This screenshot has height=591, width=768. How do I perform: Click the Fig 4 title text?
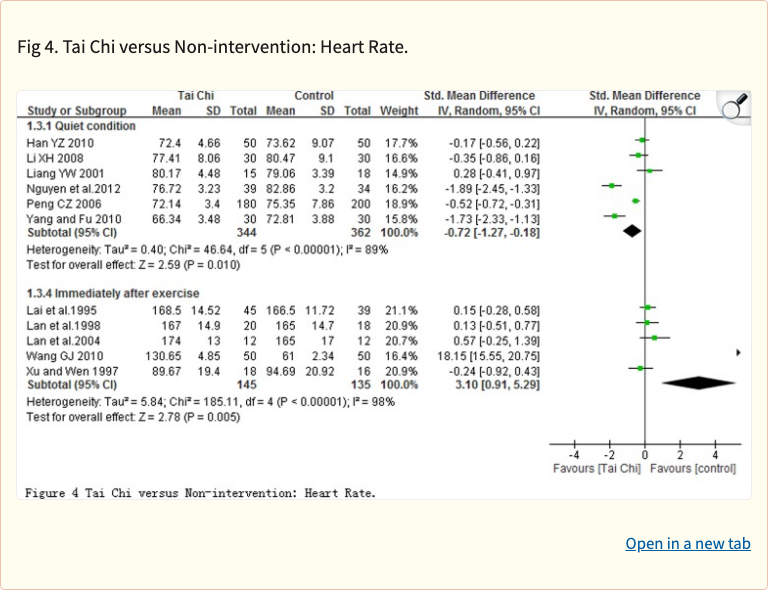coord(213,47)
